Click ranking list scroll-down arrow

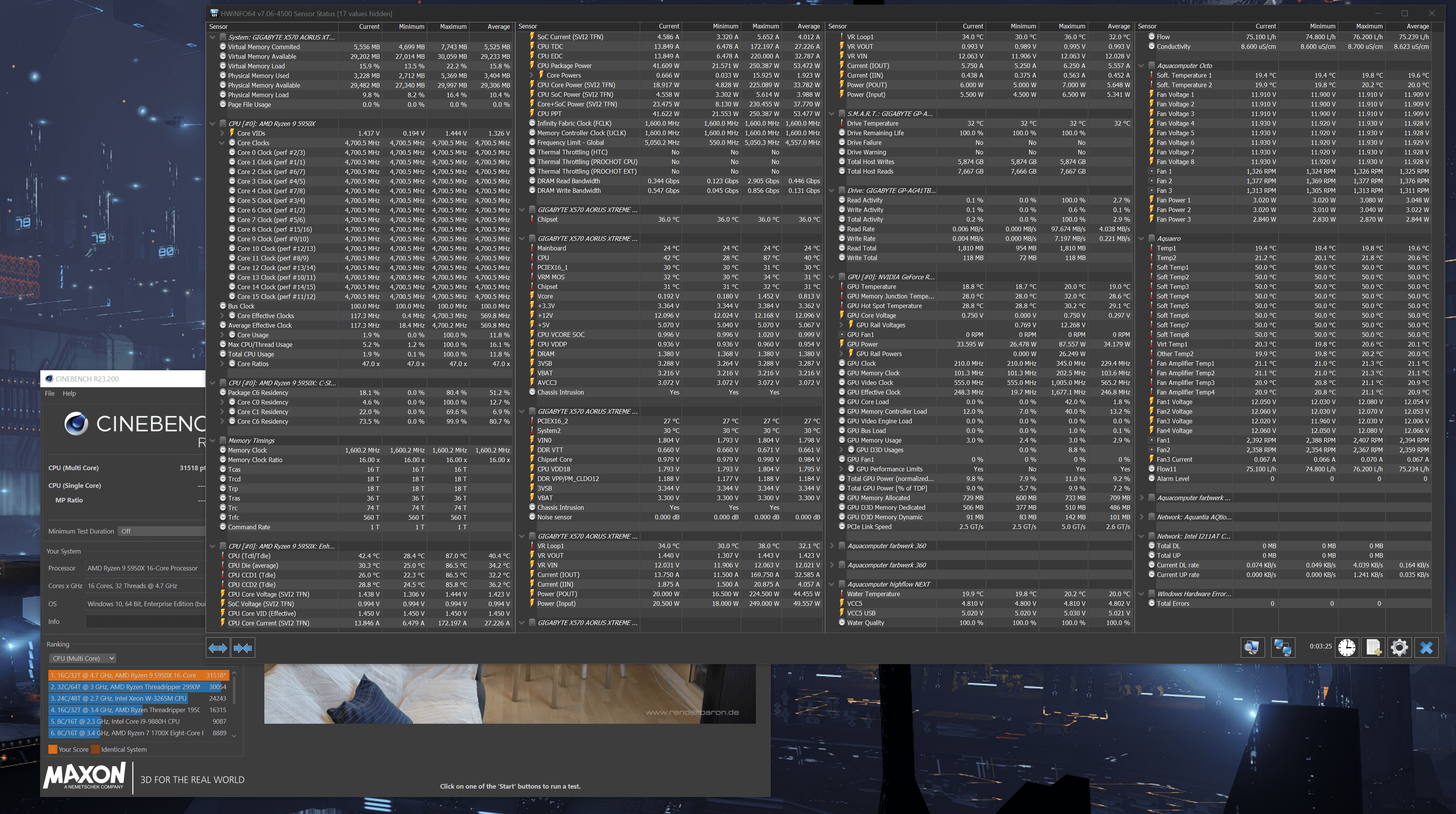click(234, 736)
